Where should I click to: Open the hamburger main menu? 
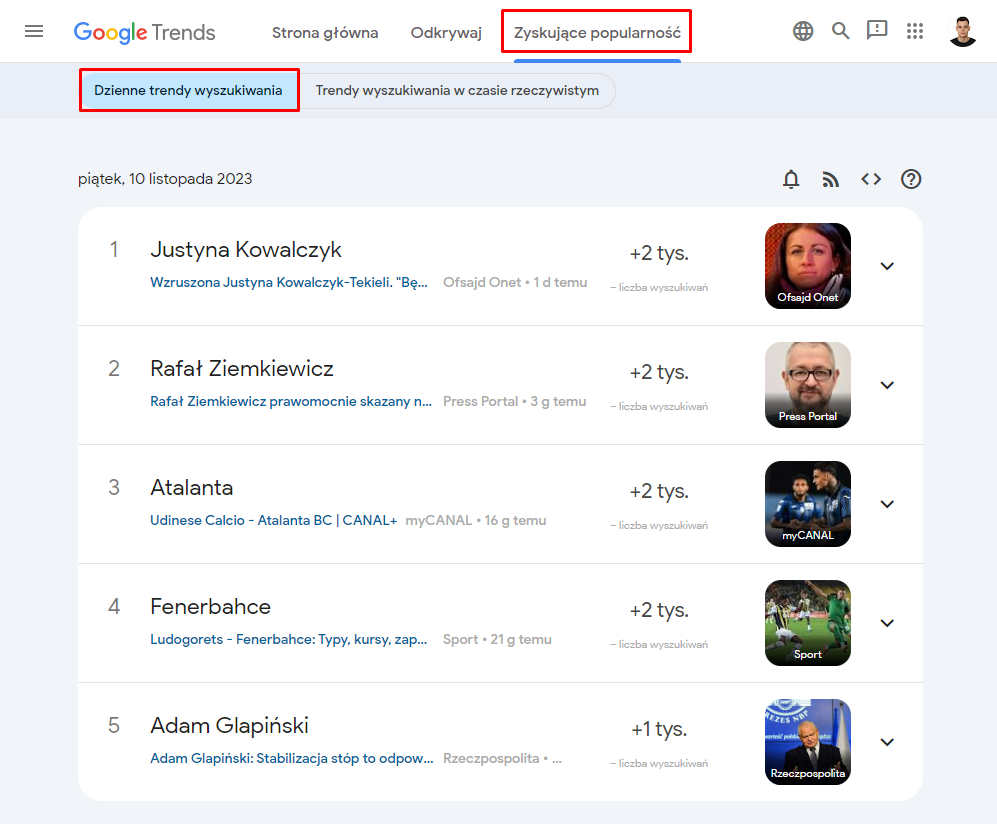click(x=34, y=31)
